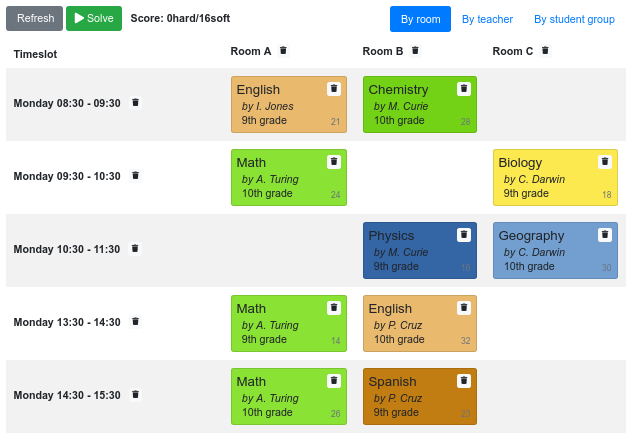The width and height of the screenshot is (632, 439).
Task: Remove Room C with its trash icon
Action: click(x=546, y=51)
